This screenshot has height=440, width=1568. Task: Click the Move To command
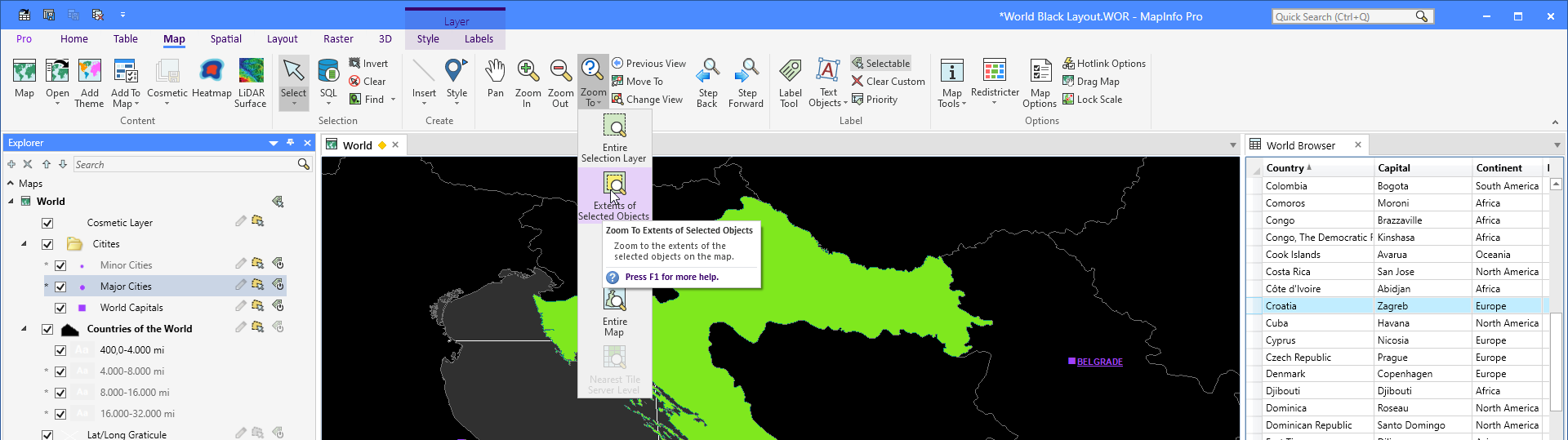coord(638,82)
